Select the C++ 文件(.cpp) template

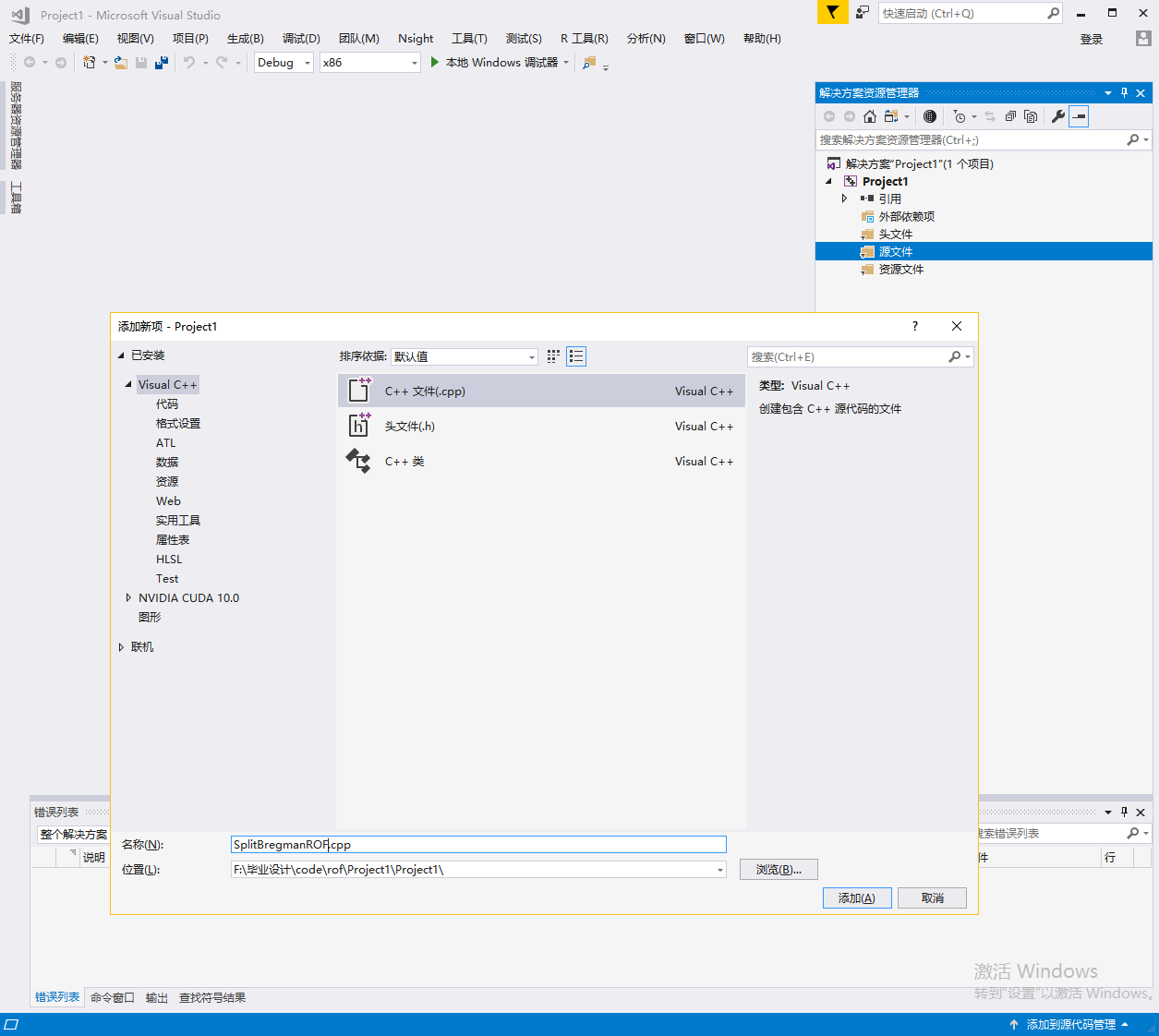(x=541, y=391)
